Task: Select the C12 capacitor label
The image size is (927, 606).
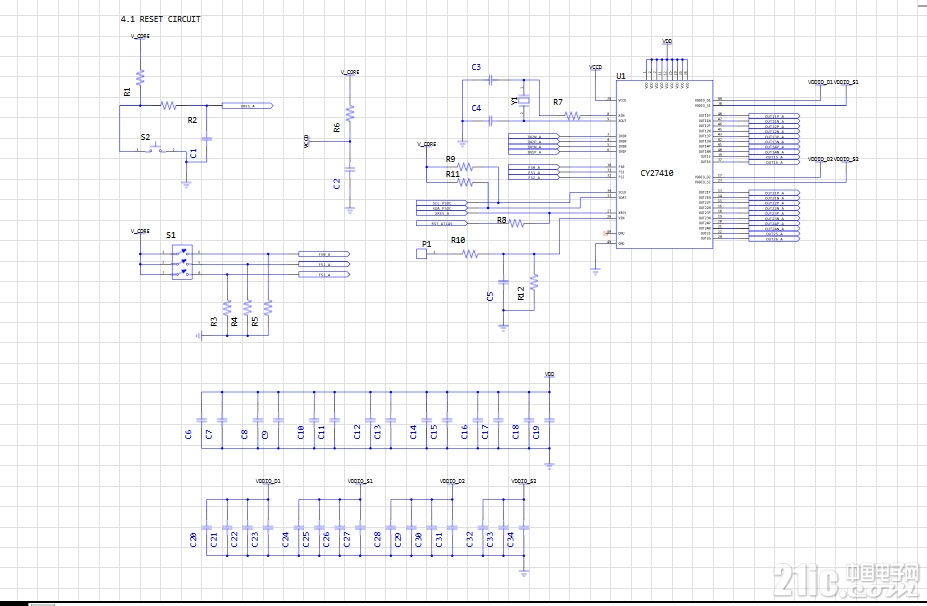Action: click(356, 432)
